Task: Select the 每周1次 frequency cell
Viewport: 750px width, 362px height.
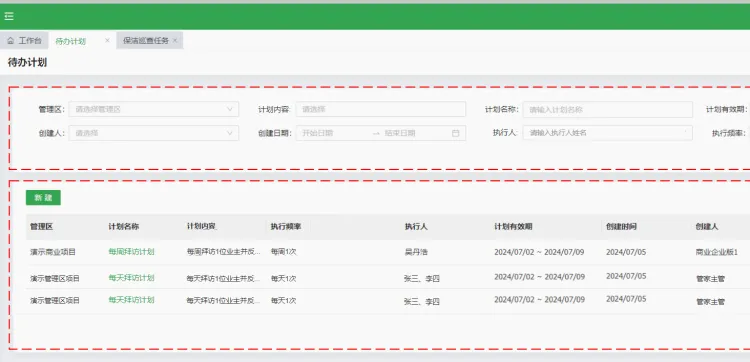Action: coord(284,252)
